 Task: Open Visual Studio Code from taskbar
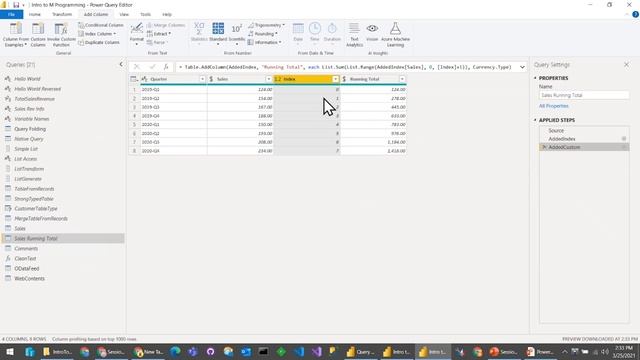point(299,351)
